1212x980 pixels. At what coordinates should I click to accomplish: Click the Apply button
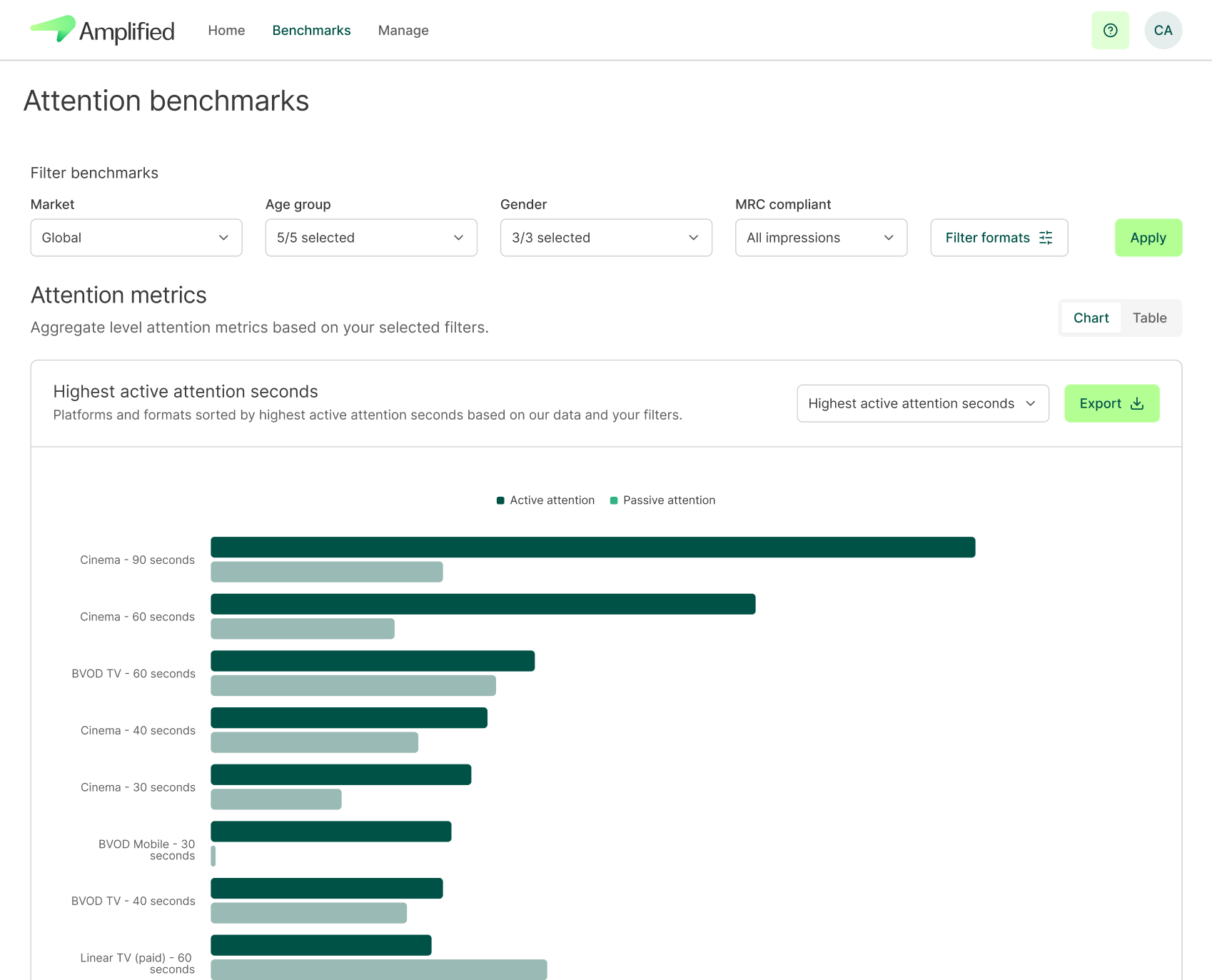[x=1148, y=238]
